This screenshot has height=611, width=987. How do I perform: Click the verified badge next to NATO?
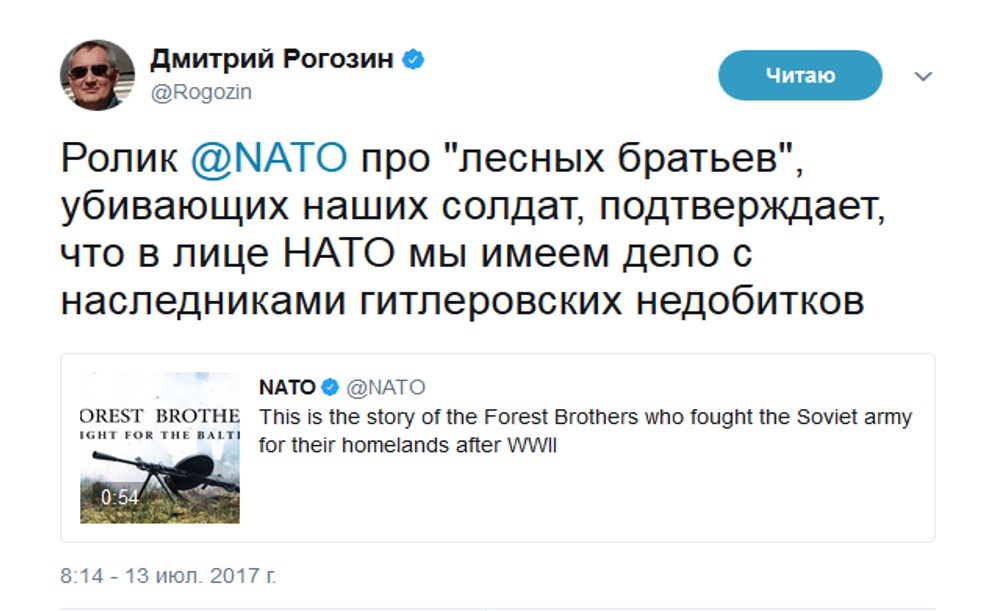330,387
